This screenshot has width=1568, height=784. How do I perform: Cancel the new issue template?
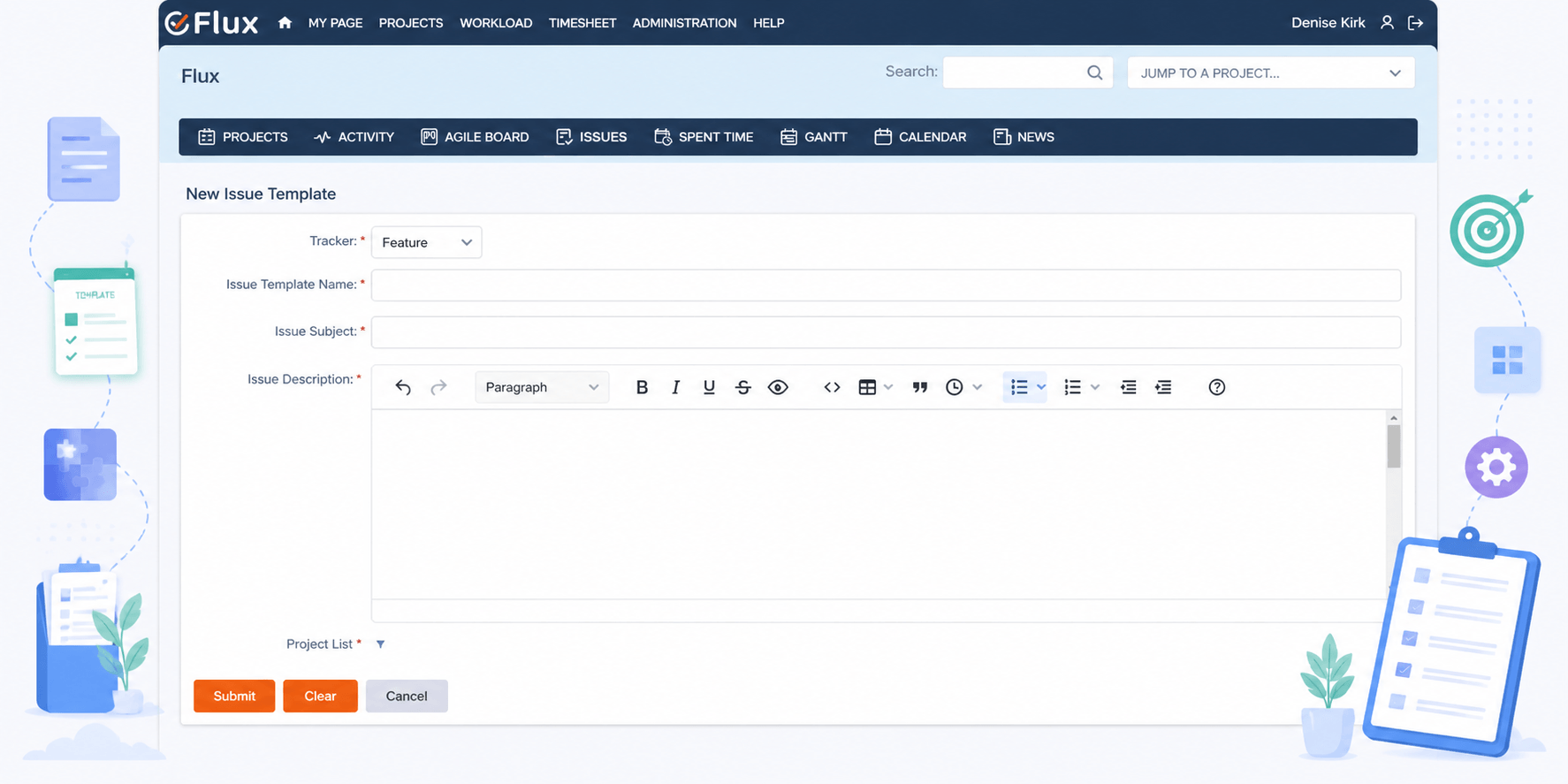tap(407, 696)
